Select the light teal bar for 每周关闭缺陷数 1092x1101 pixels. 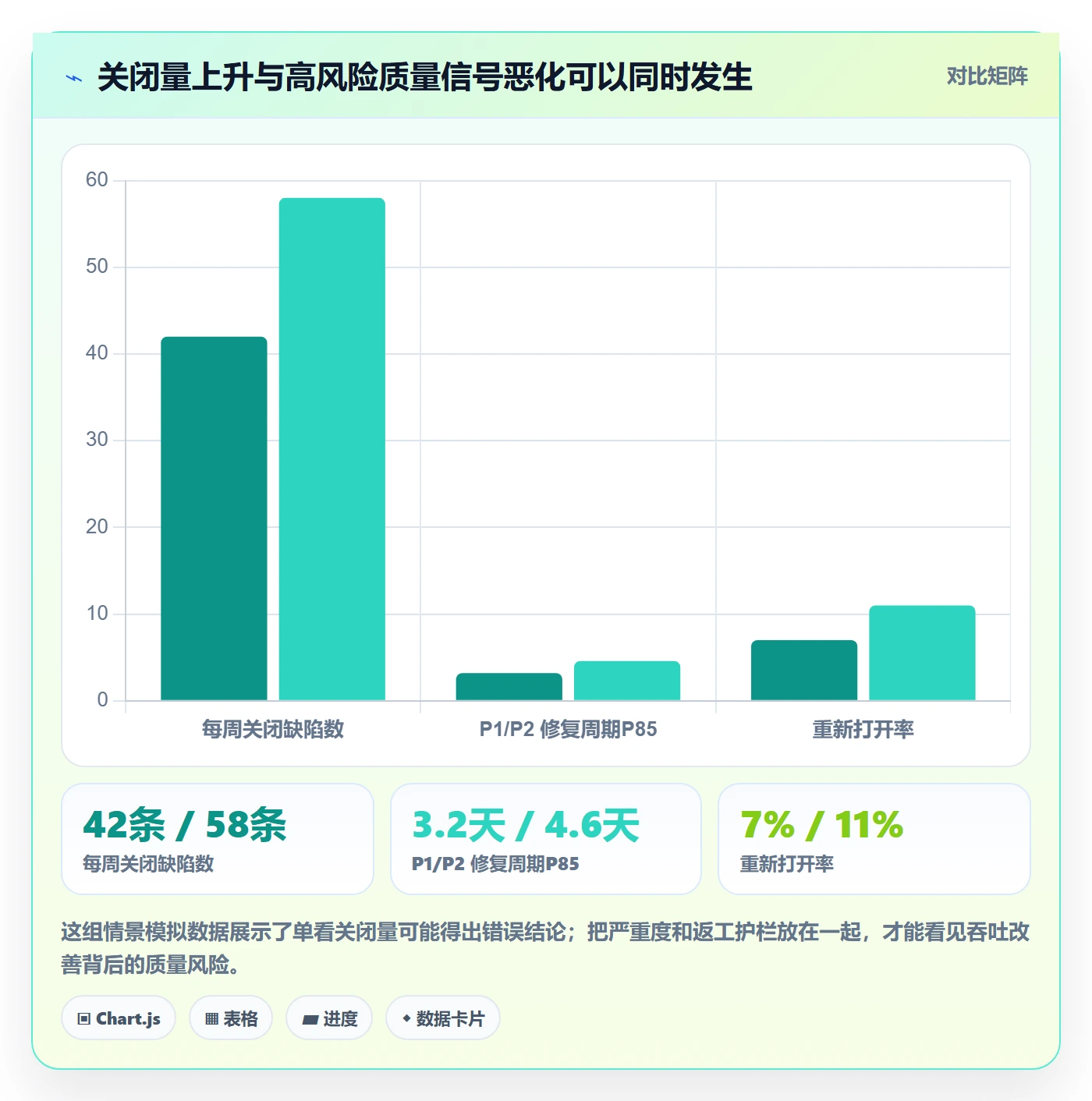[x=332, y=449]
